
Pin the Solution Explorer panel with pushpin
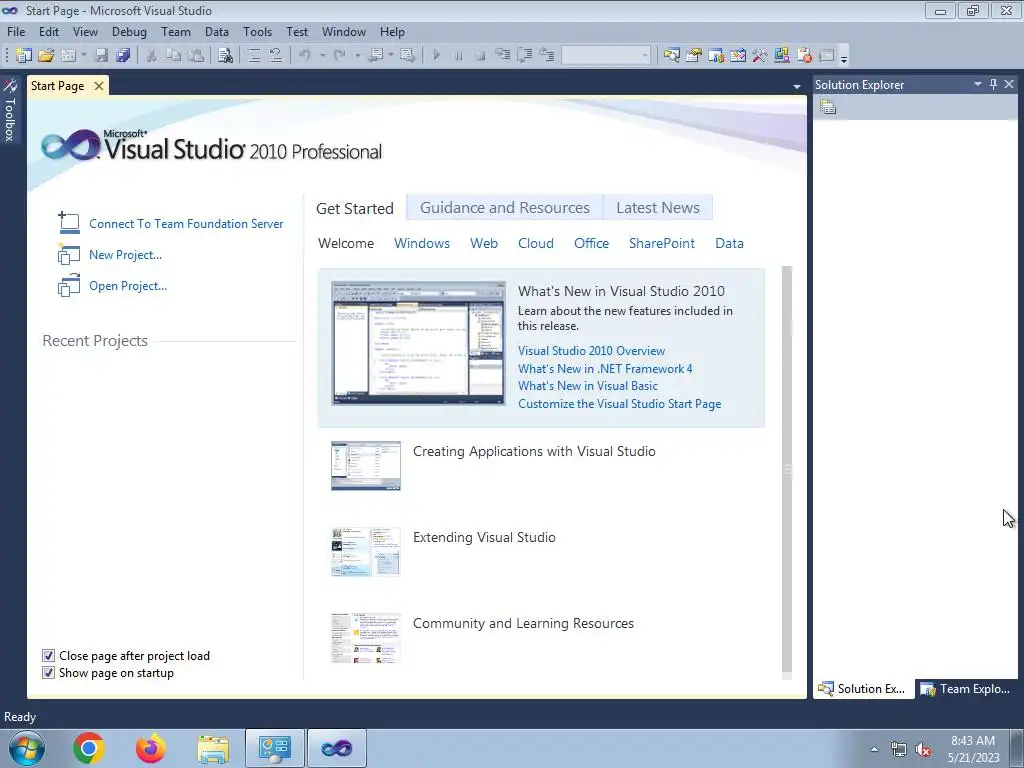coord(993,84)
